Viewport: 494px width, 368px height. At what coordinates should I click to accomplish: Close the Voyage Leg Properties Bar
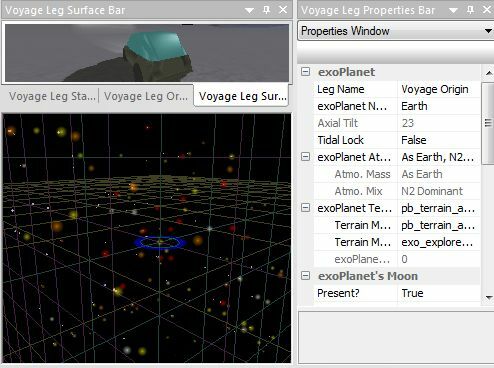point(487,10)
